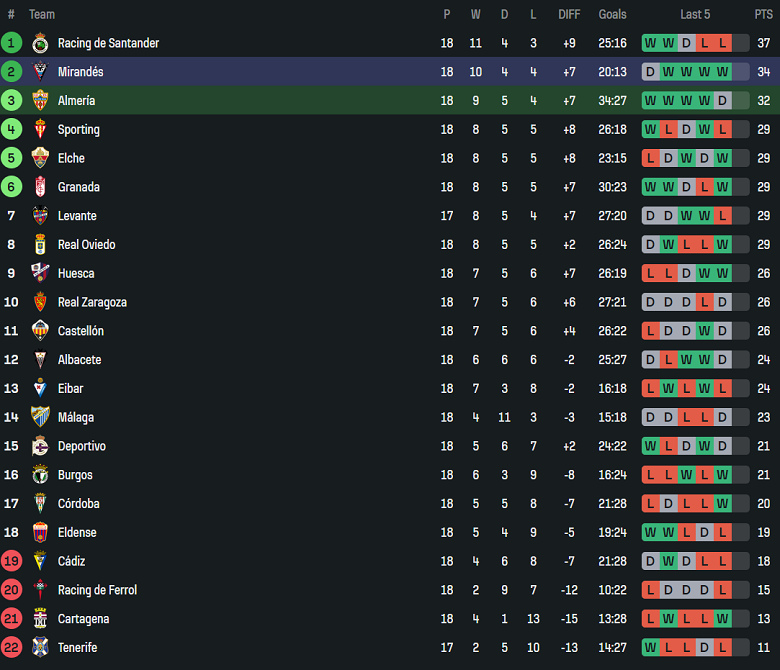Viewport: 780px width, 670px height.
Task: Click Elche's most recent W result badge
Action: (x=722, y=158)
